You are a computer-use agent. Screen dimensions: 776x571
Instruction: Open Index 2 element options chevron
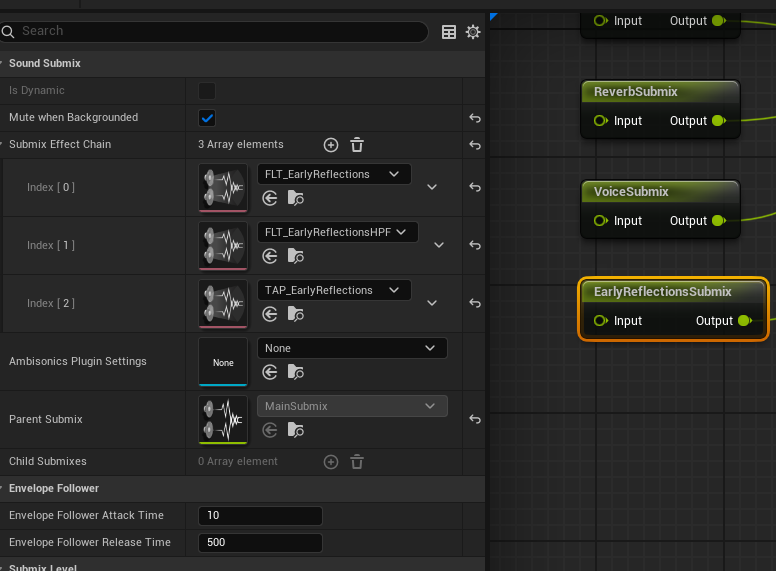coord(432,303)
